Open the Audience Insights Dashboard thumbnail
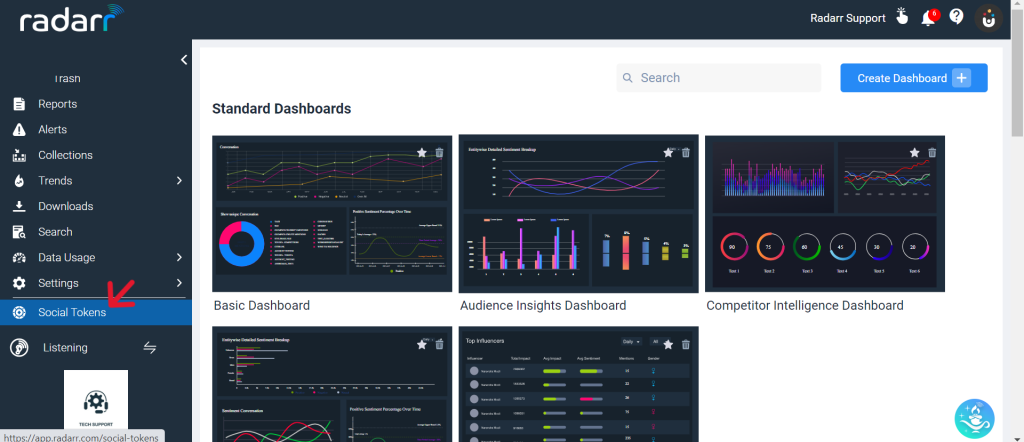The height and width of the screenshot is (442, 1024). pyautogui.click(x=579, y=213)
